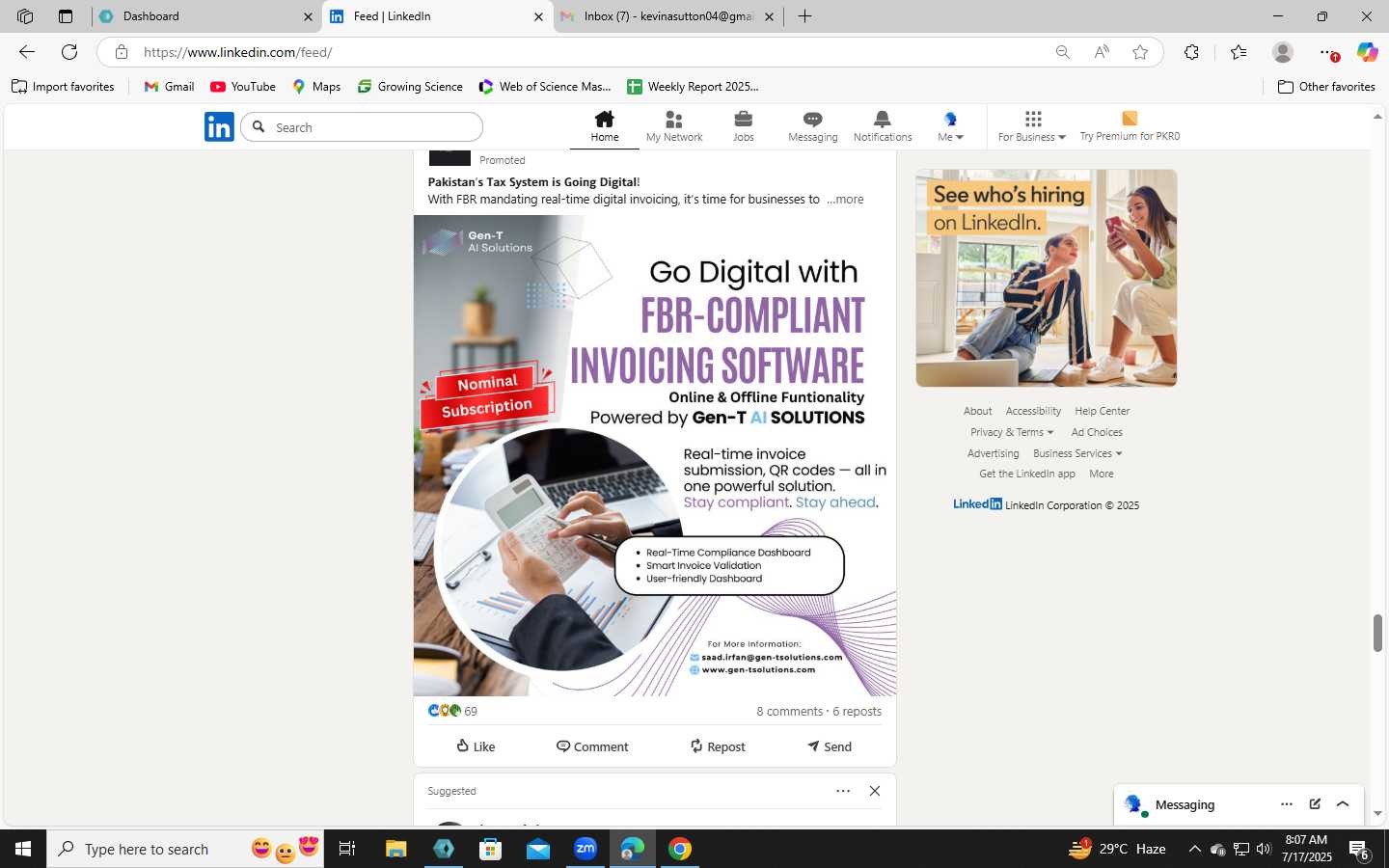1389x868 pixels.
Task: Click Windows Start button
Action: click(x=23, y=849)
